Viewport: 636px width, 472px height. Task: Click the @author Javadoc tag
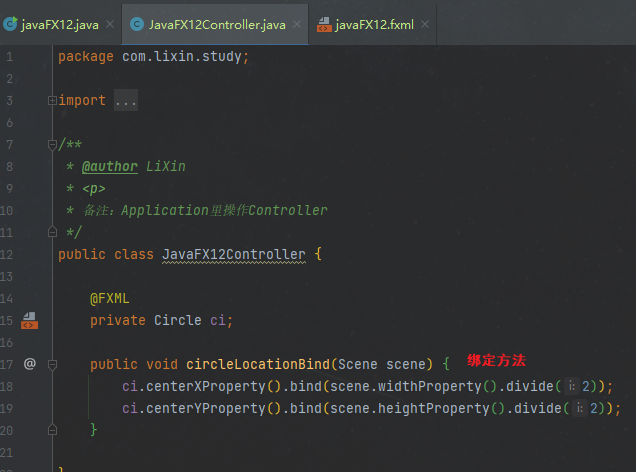click(110, 166)
